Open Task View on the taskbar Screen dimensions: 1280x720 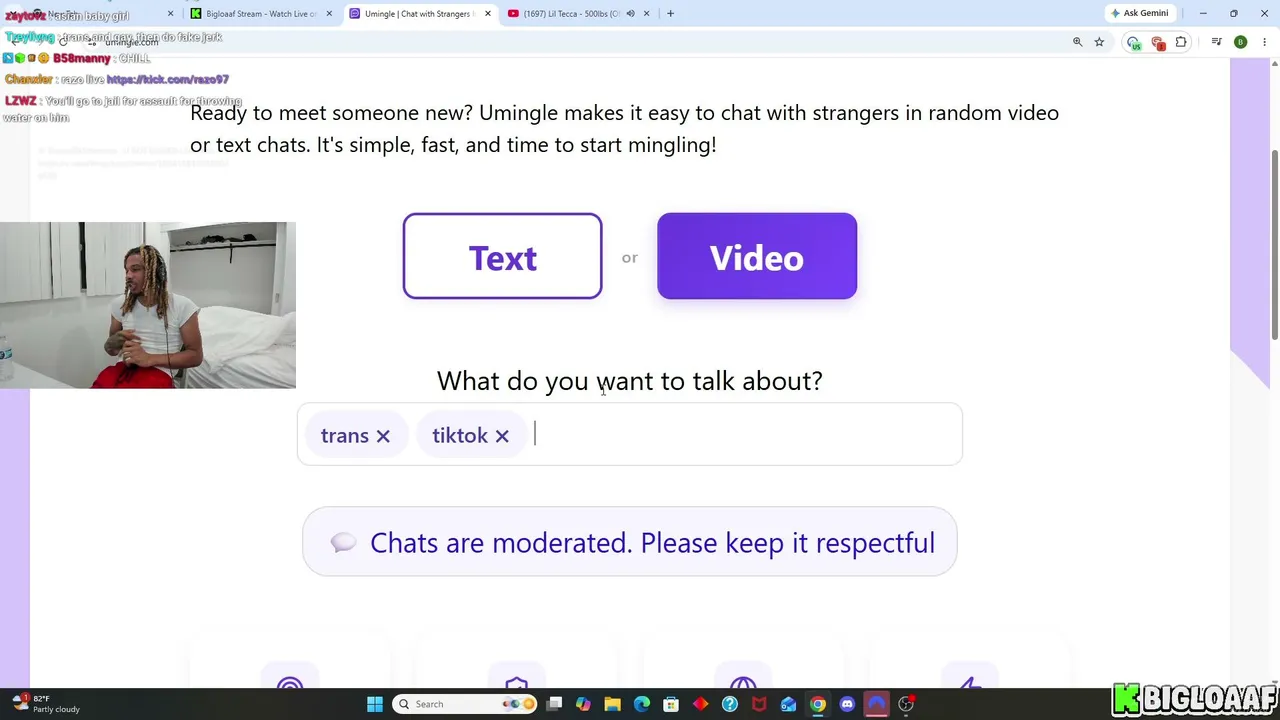tap(555, 704)
